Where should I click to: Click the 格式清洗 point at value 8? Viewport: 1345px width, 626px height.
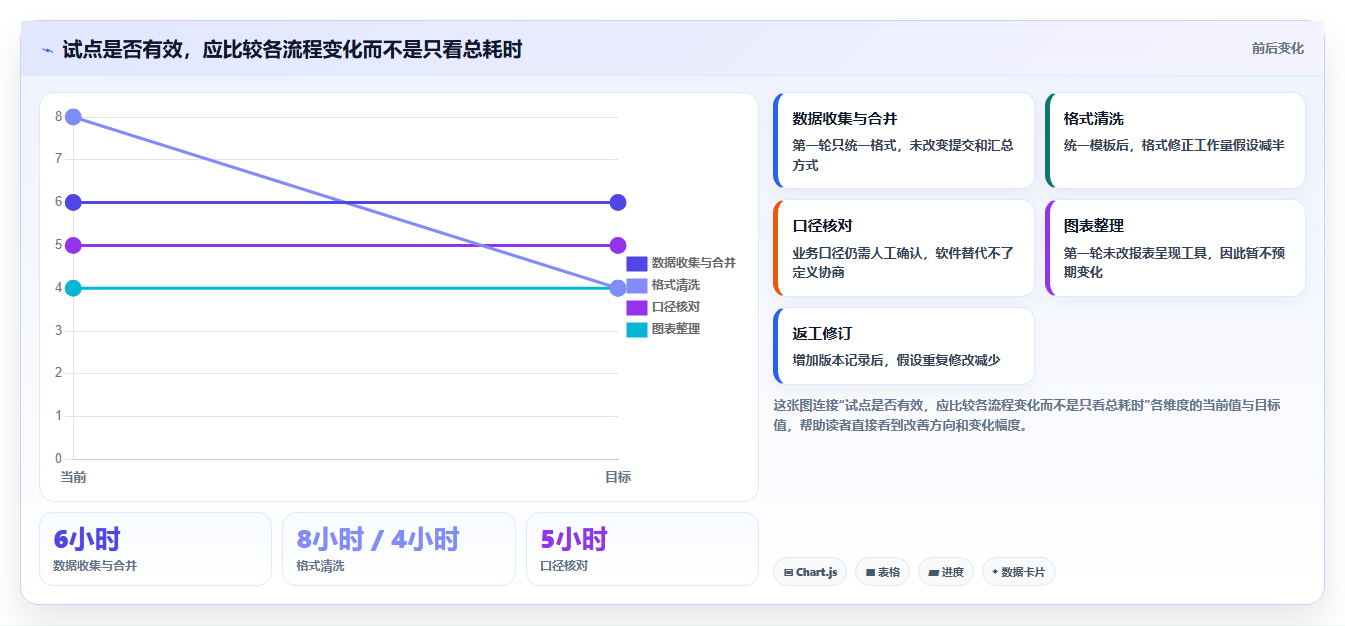click(73, 117)
